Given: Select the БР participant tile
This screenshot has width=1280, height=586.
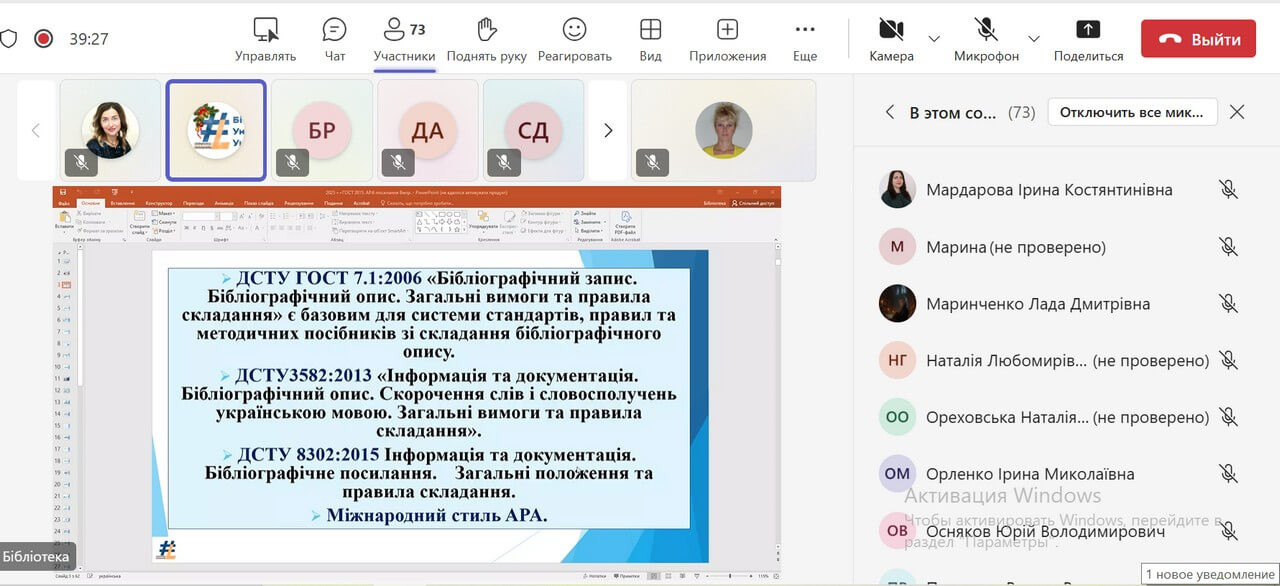Looking at the screenshot, I should [322, 130].
